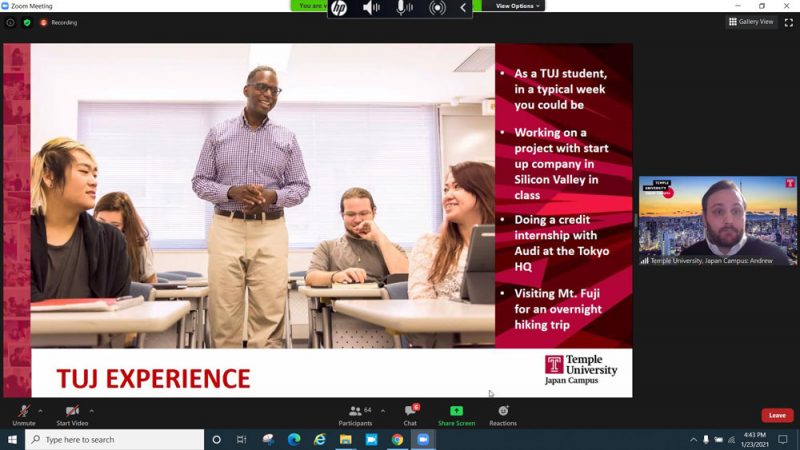Expand video options arrow beside Start Video
The width and height of the screenshot is (800, 450).
92,411
